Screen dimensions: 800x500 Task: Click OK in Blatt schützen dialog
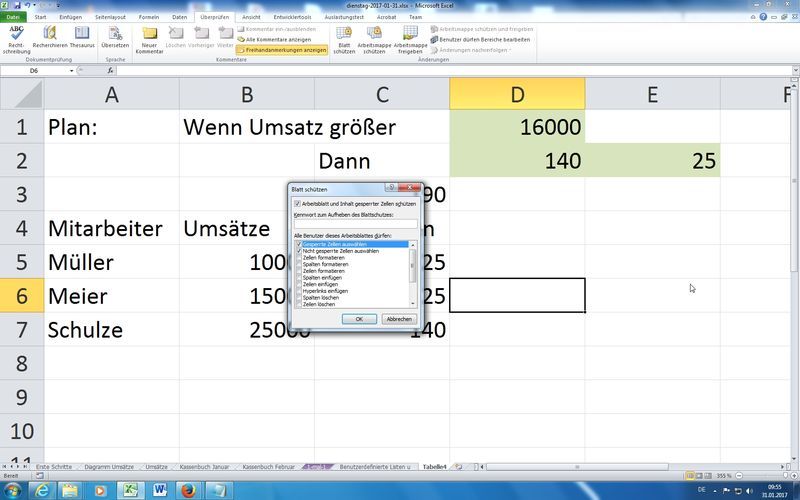(359, 319)
